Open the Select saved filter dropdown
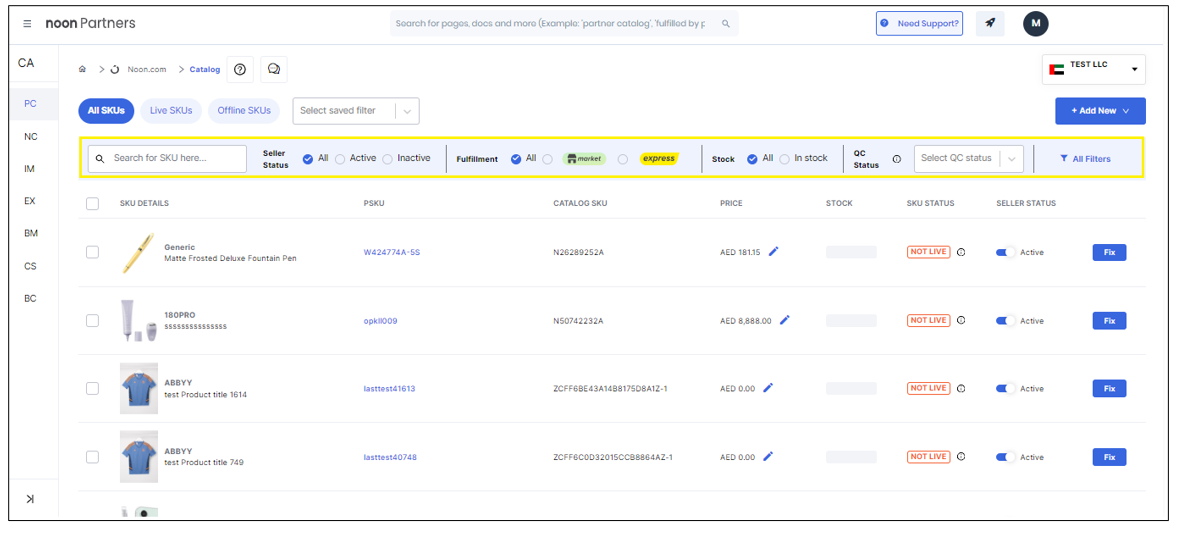1178x534 pixels. tap(355, 110)
